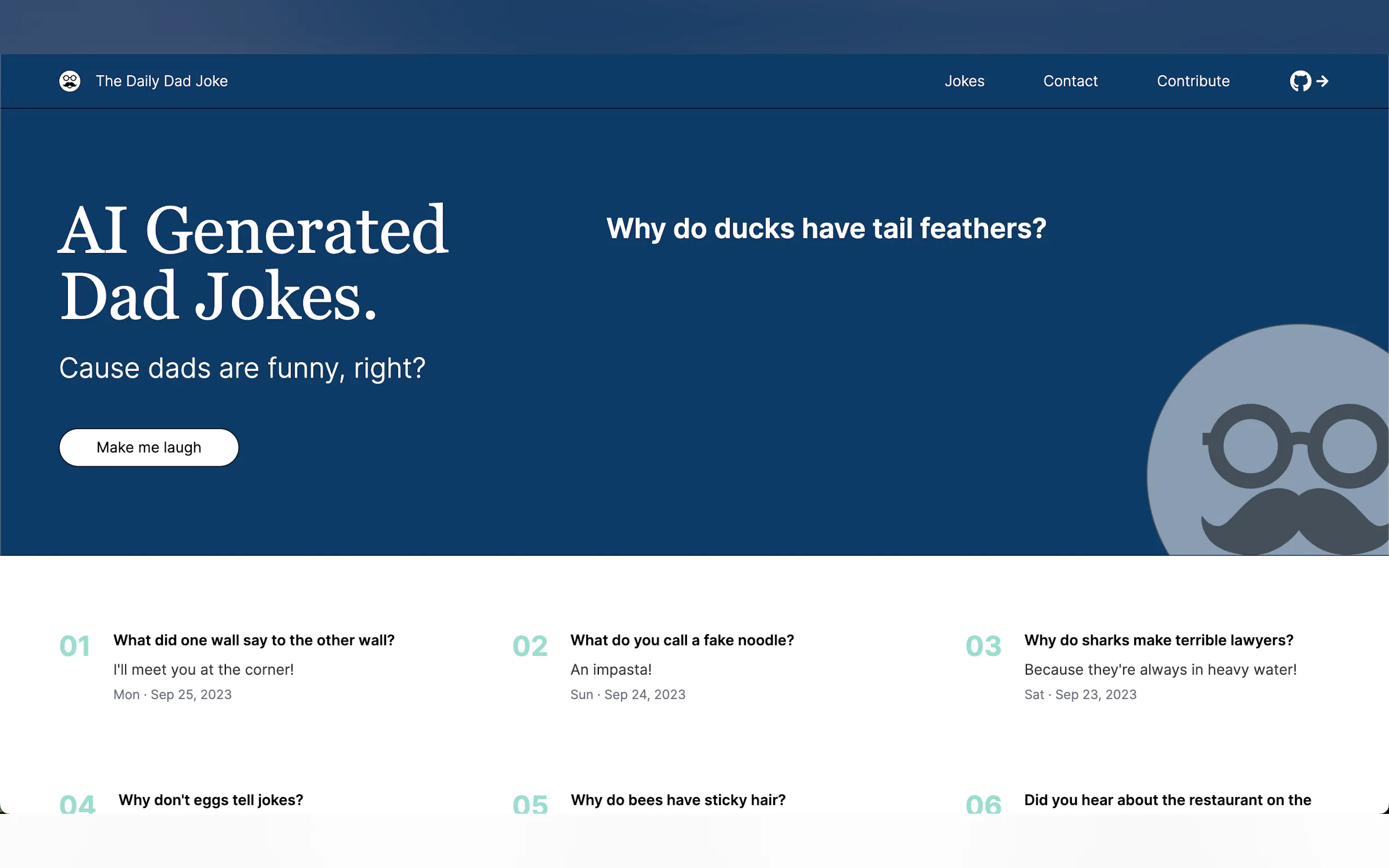Click the AI Generated Dad Jokes heading
Image resolution: width=1389 pixels, height=868 pixels.
253,262
